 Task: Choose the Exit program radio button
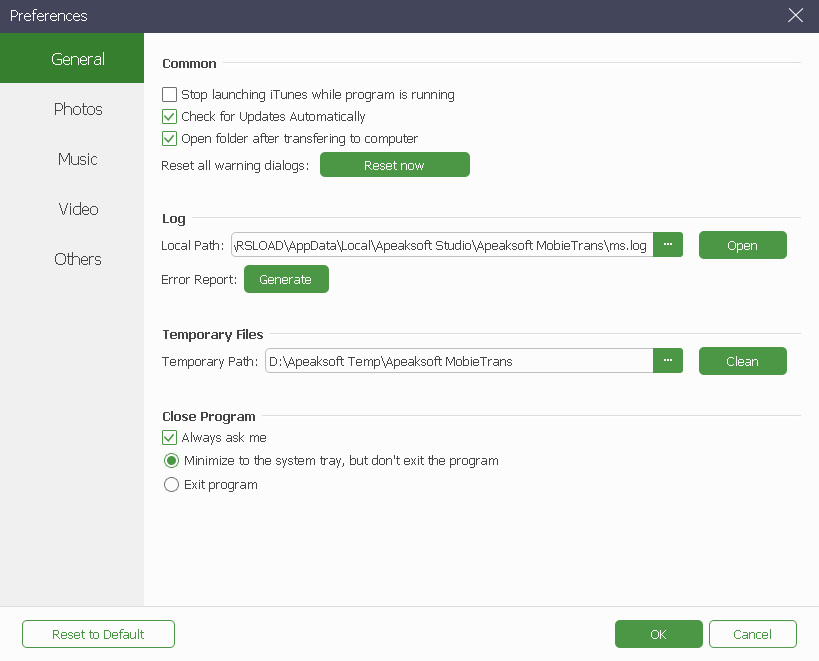pos(171,485)
